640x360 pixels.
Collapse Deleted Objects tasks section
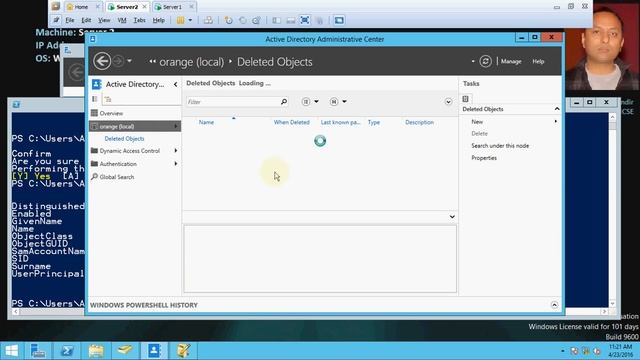557,109
